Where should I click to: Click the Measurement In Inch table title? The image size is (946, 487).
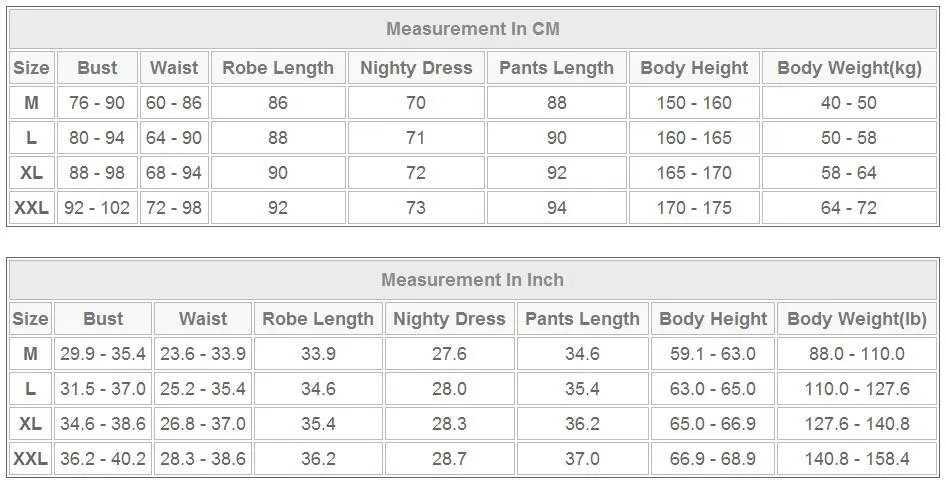coord(473,280)
